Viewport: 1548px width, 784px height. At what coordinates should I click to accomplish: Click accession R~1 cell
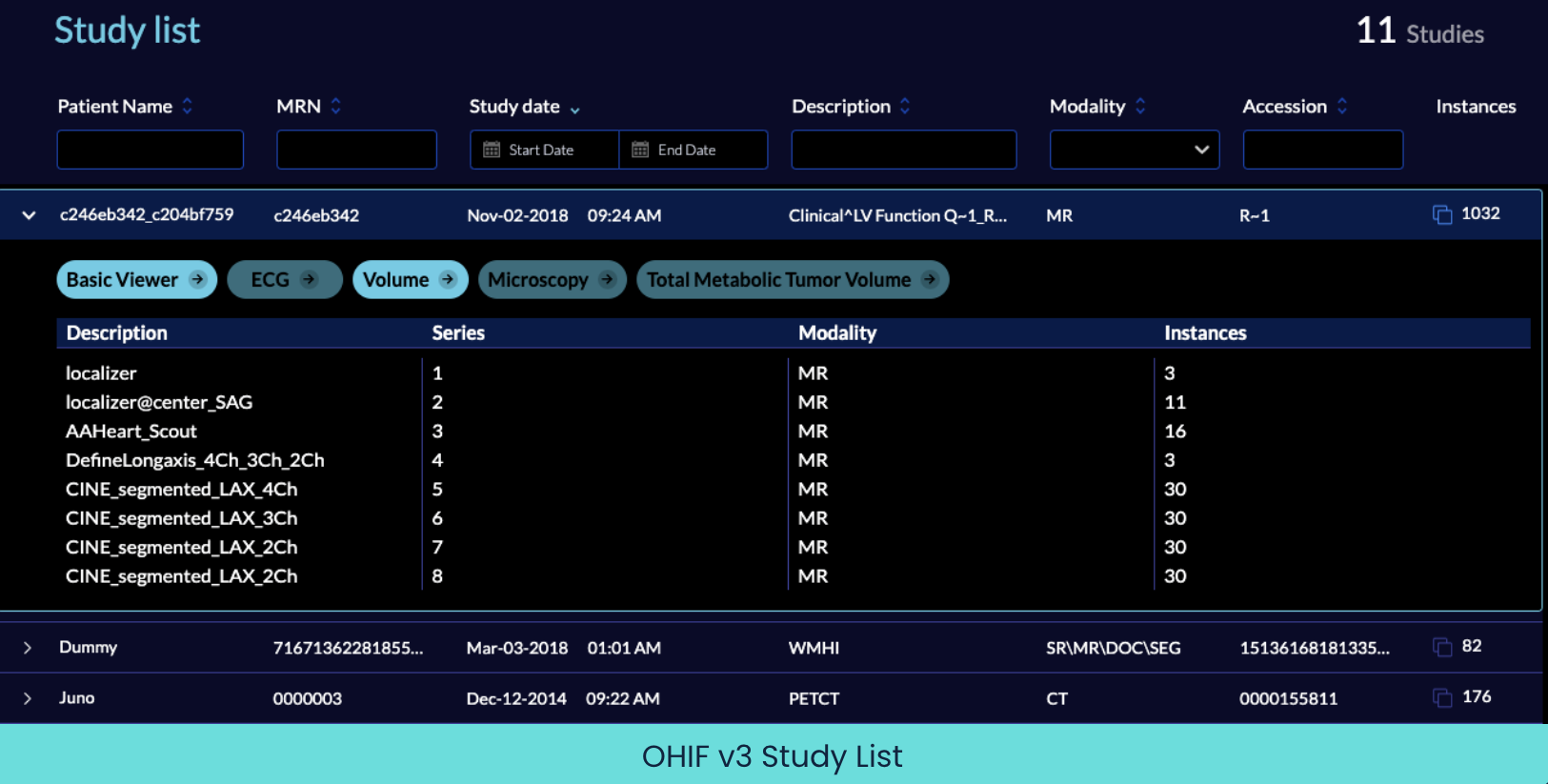[1255, 215]
